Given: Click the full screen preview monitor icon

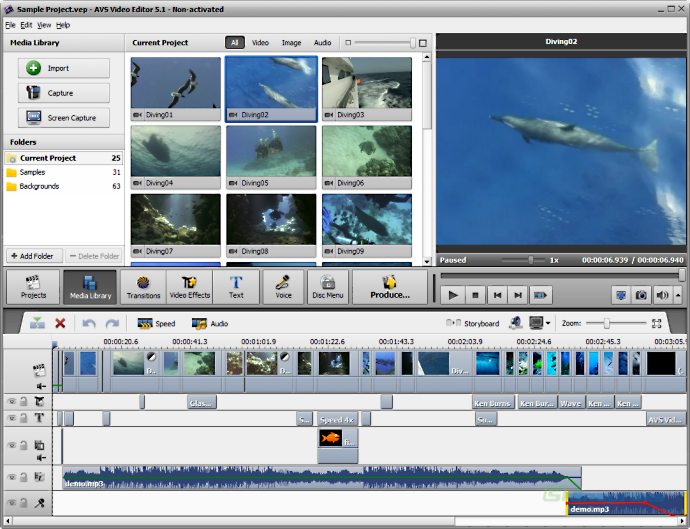Looking at the screenshot, I should coord(621,295).
